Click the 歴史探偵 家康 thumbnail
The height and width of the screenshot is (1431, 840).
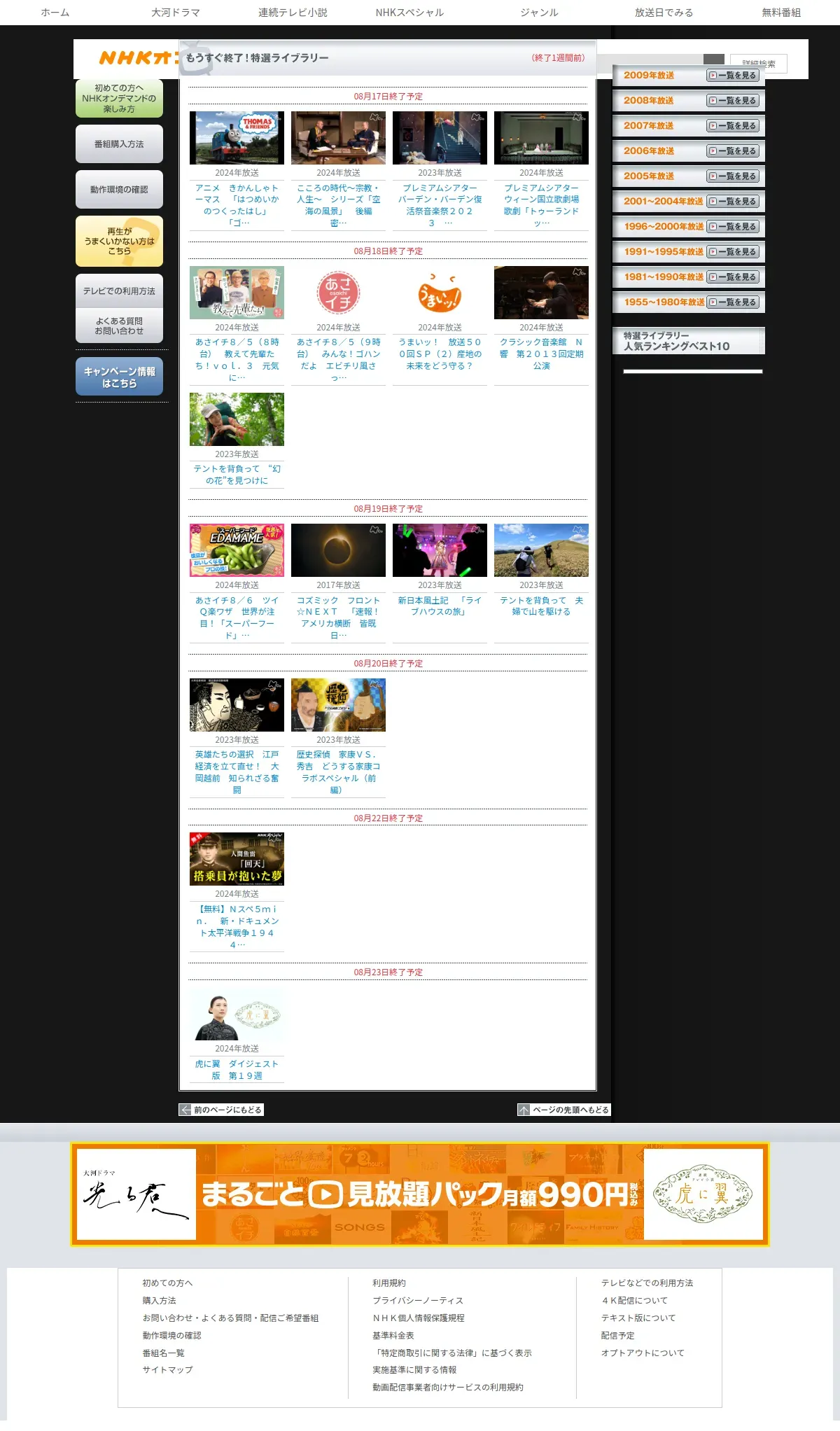point(338,705)
